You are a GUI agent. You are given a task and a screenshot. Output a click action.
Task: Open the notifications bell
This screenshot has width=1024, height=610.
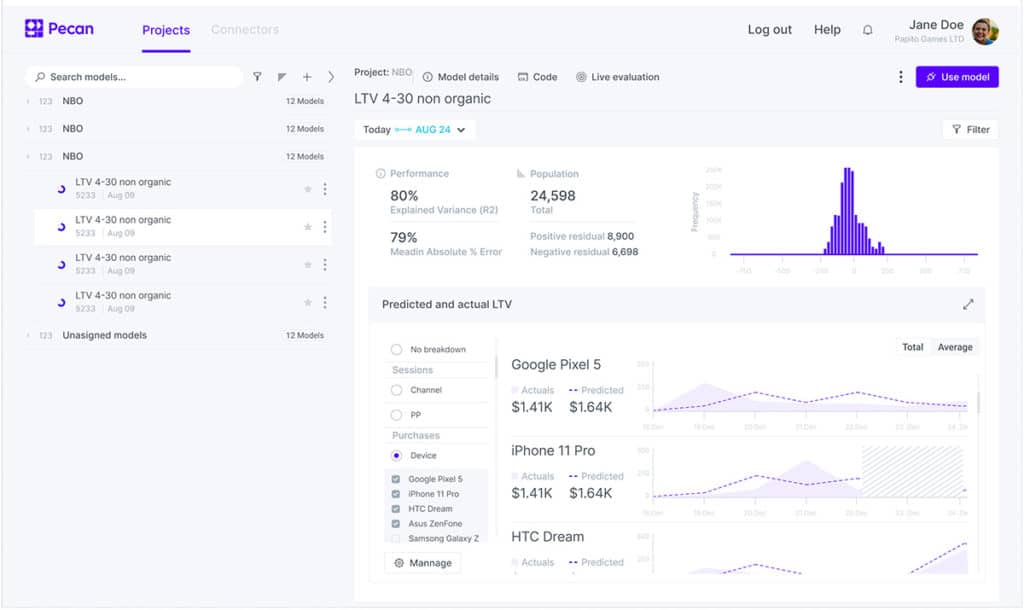coord(867,30)
